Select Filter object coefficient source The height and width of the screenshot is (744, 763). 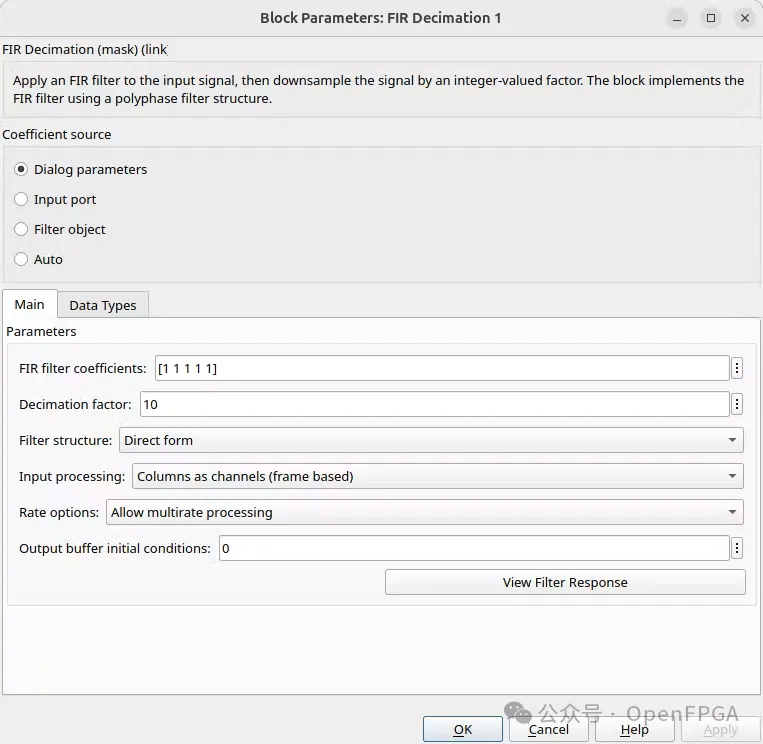(21, 230)
